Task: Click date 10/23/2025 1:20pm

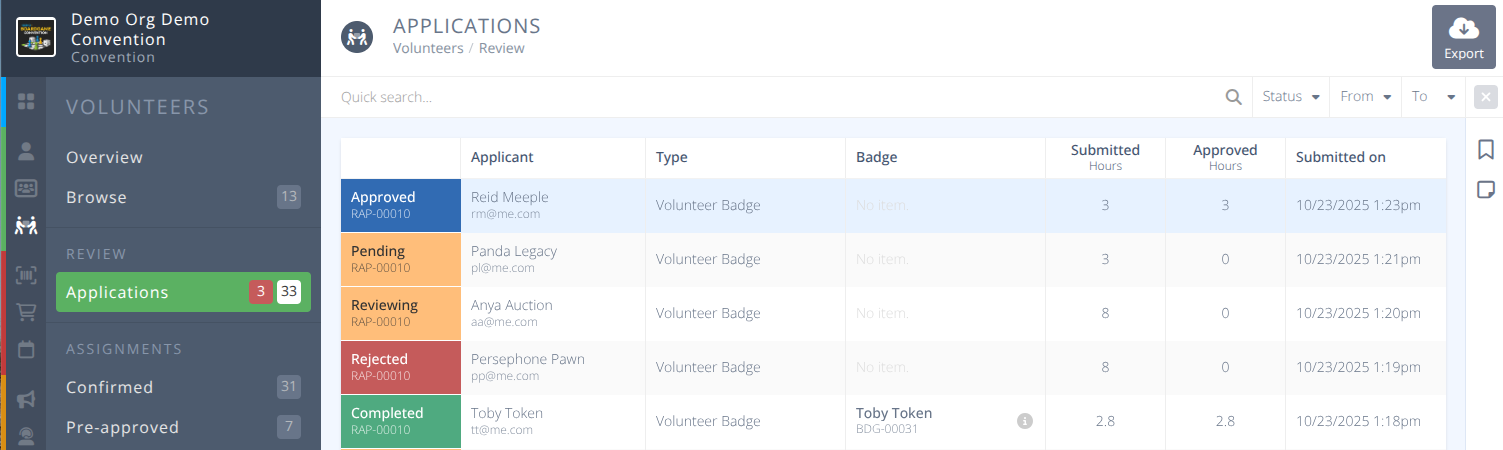Action: (1358, 313)
